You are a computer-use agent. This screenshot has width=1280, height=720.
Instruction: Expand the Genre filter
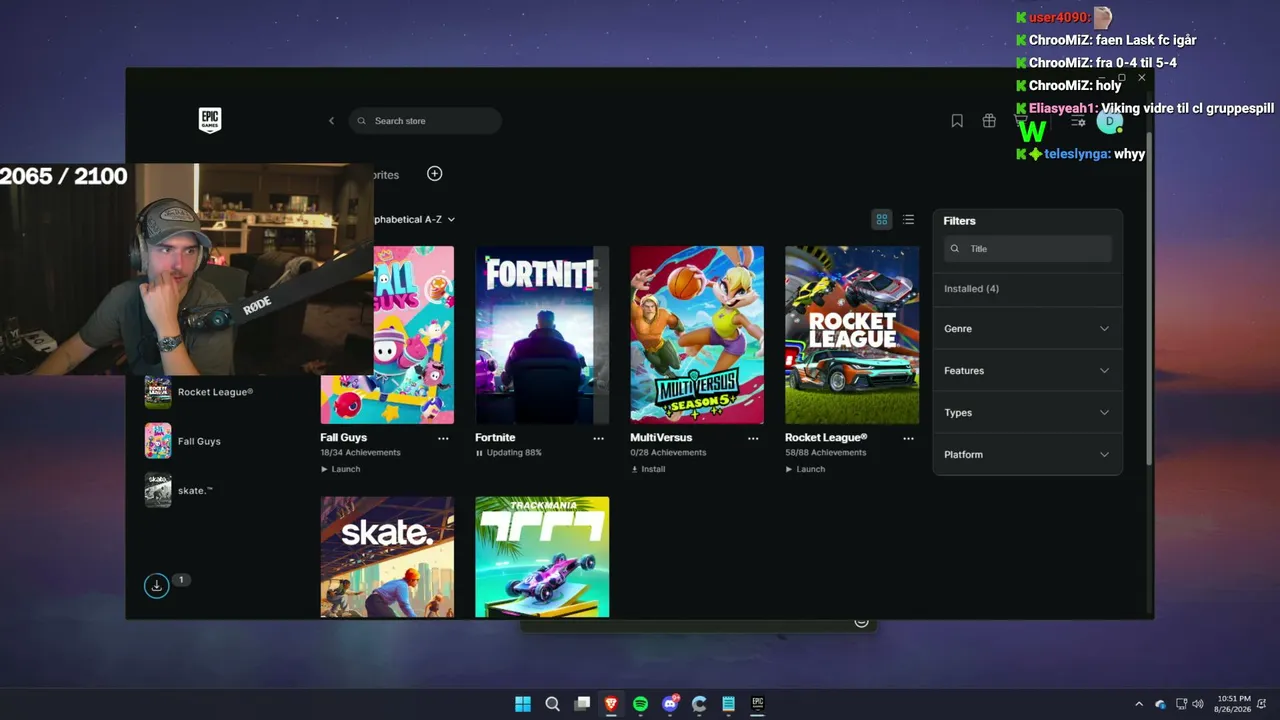pyautogui.click(x=1027, y=329)
